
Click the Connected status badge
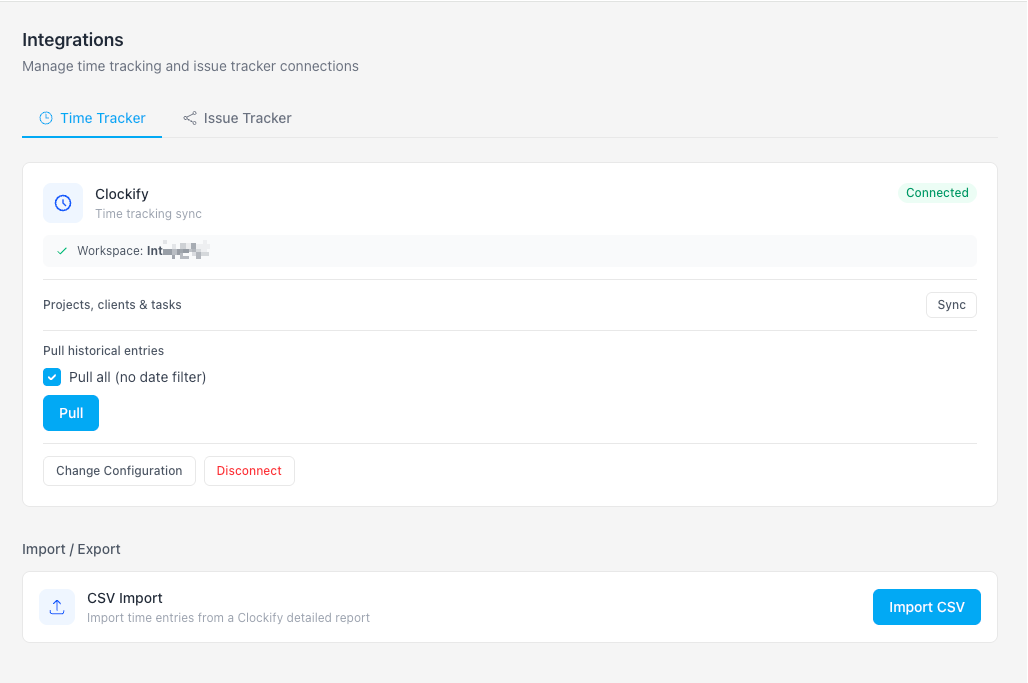(937, 193)
